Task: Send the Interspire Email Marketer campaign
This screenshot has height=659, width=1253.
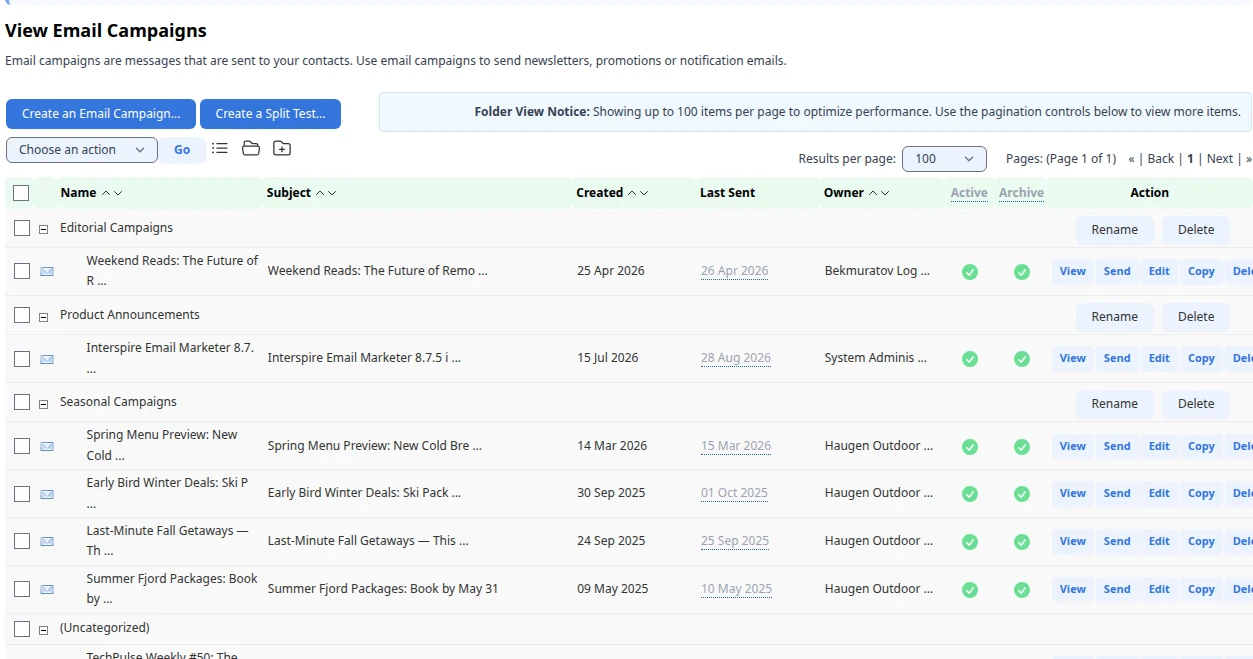Action: [x=1117, y=358]
